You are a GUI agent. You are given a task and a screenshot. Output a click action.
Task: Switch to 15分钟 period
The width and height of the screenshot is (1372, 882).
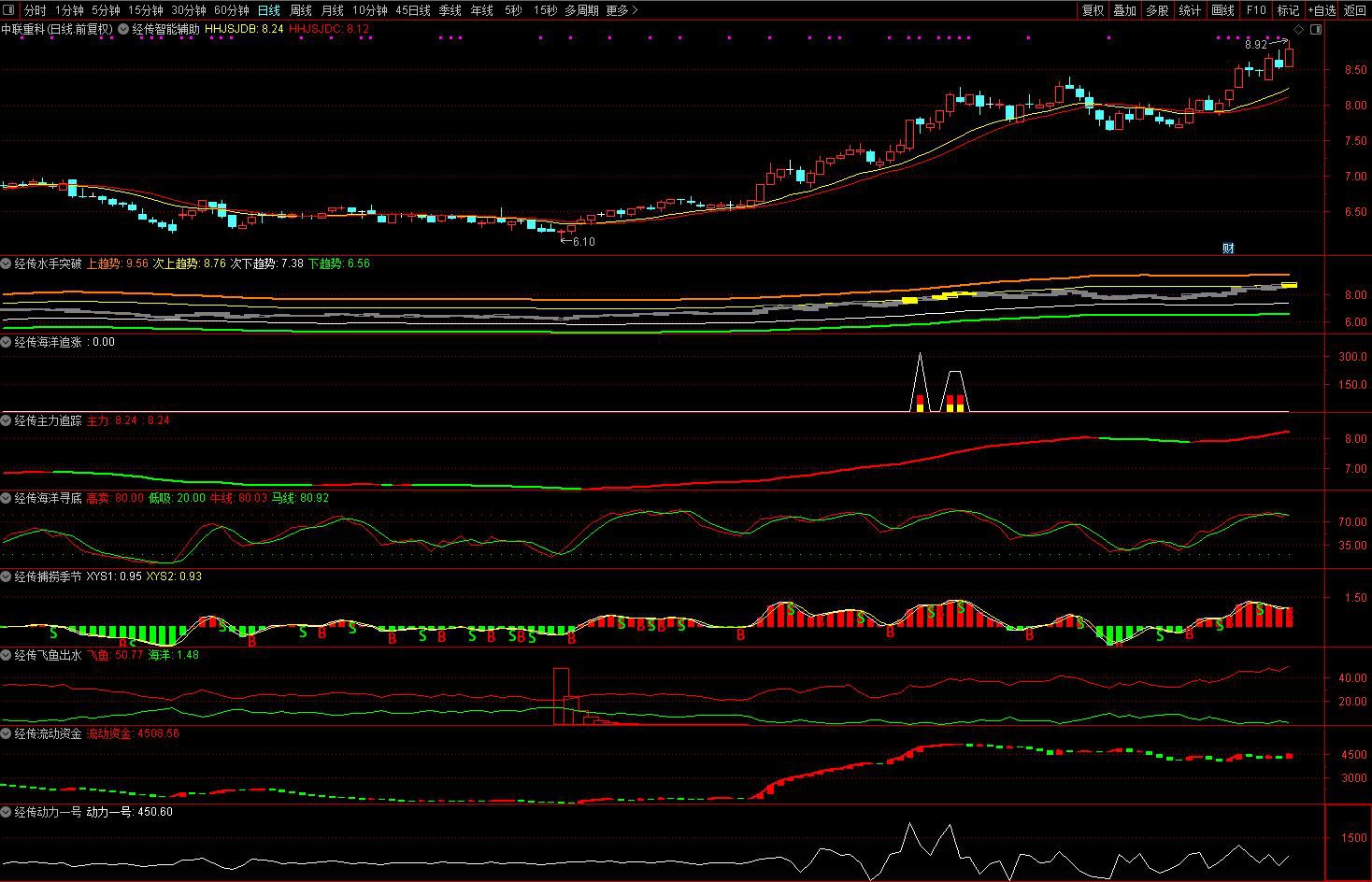point(146,10)
